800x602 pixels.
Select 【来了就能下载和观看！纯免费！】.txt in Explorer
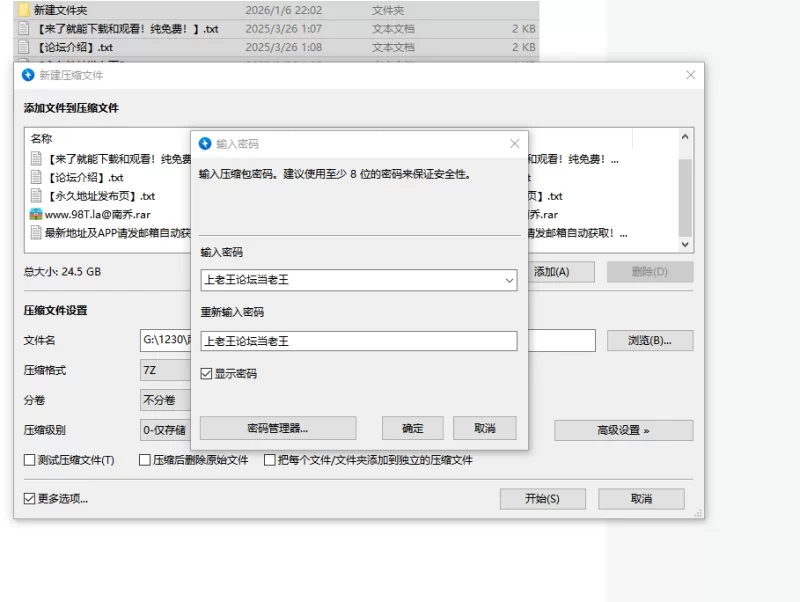pyautogui.click(x=276, y=29)
